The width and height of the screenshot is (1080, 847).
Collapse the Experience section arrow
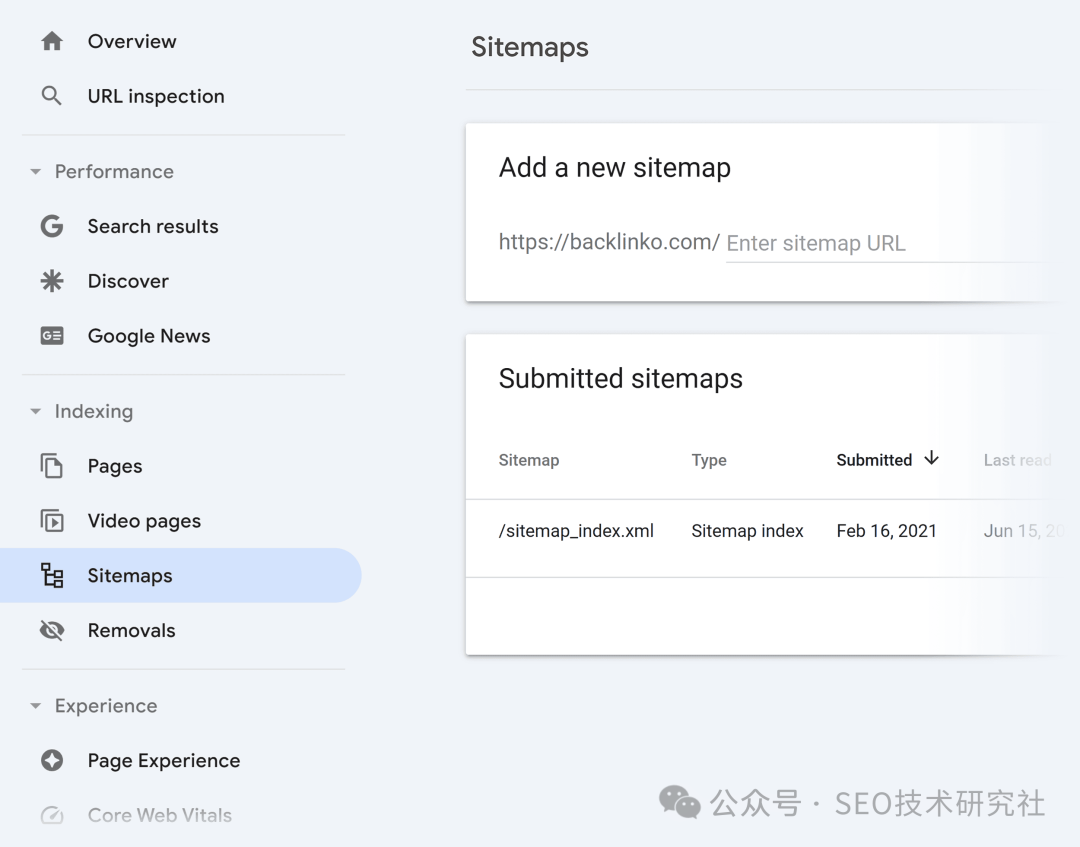36,706
